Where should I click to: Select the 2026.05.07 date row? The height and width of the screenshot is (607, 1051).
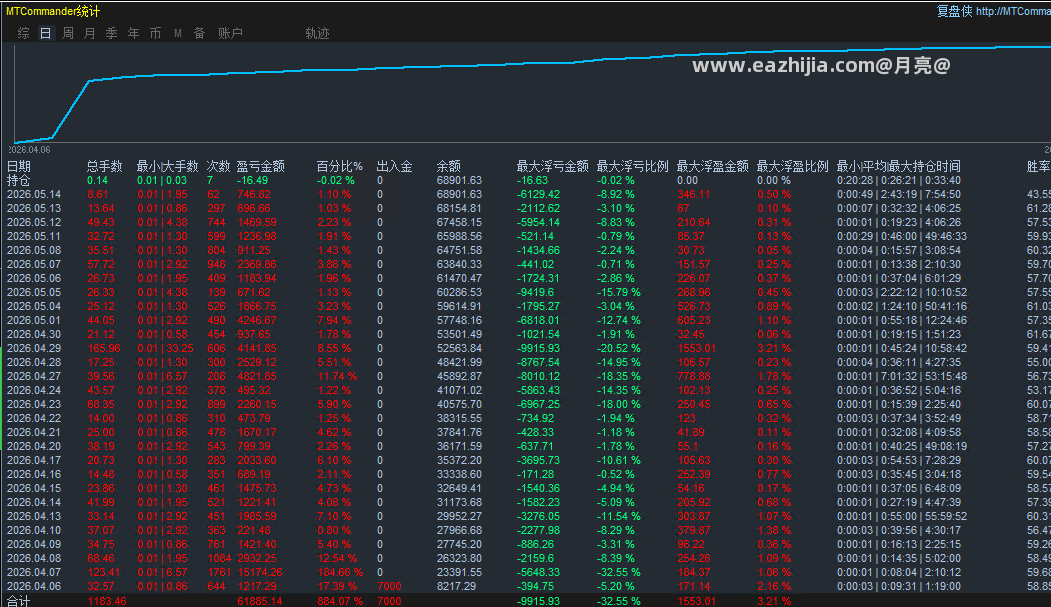point(34,265)
